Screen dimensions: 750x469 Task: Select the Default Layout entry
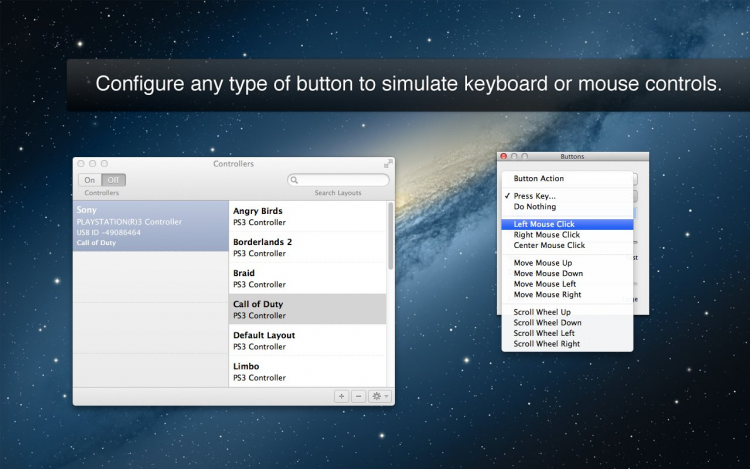307,340
